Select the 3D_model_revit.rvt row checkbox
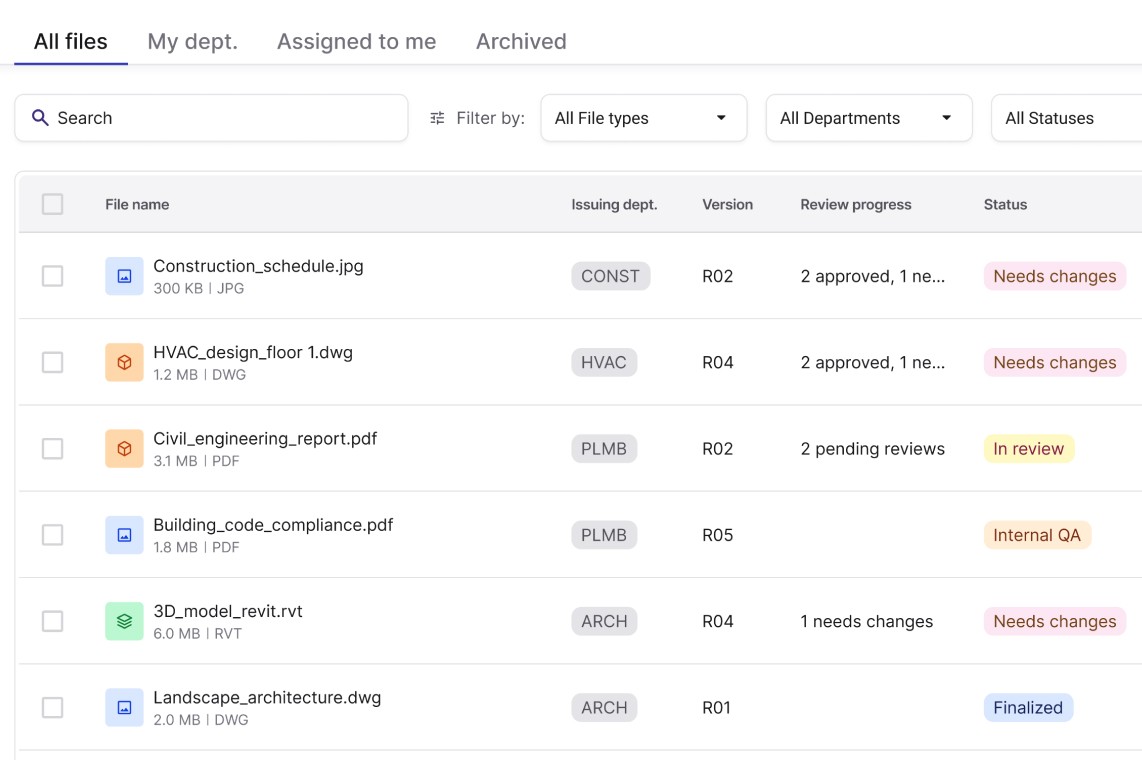This screenshot has height=760, width=1142. tap(52, 621)
